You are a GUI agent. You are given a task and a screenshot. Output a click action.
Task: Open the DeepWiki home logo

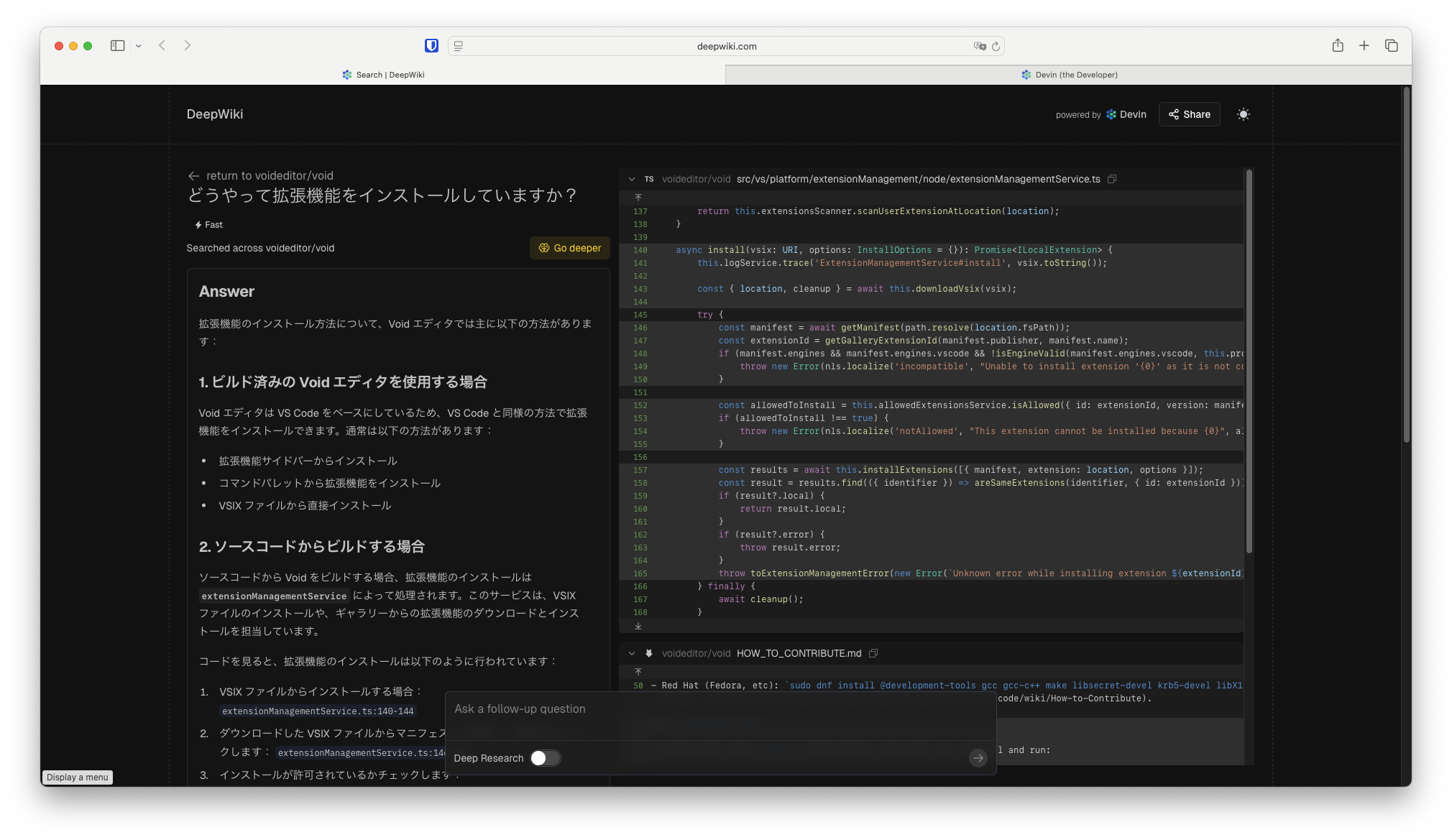215,114
